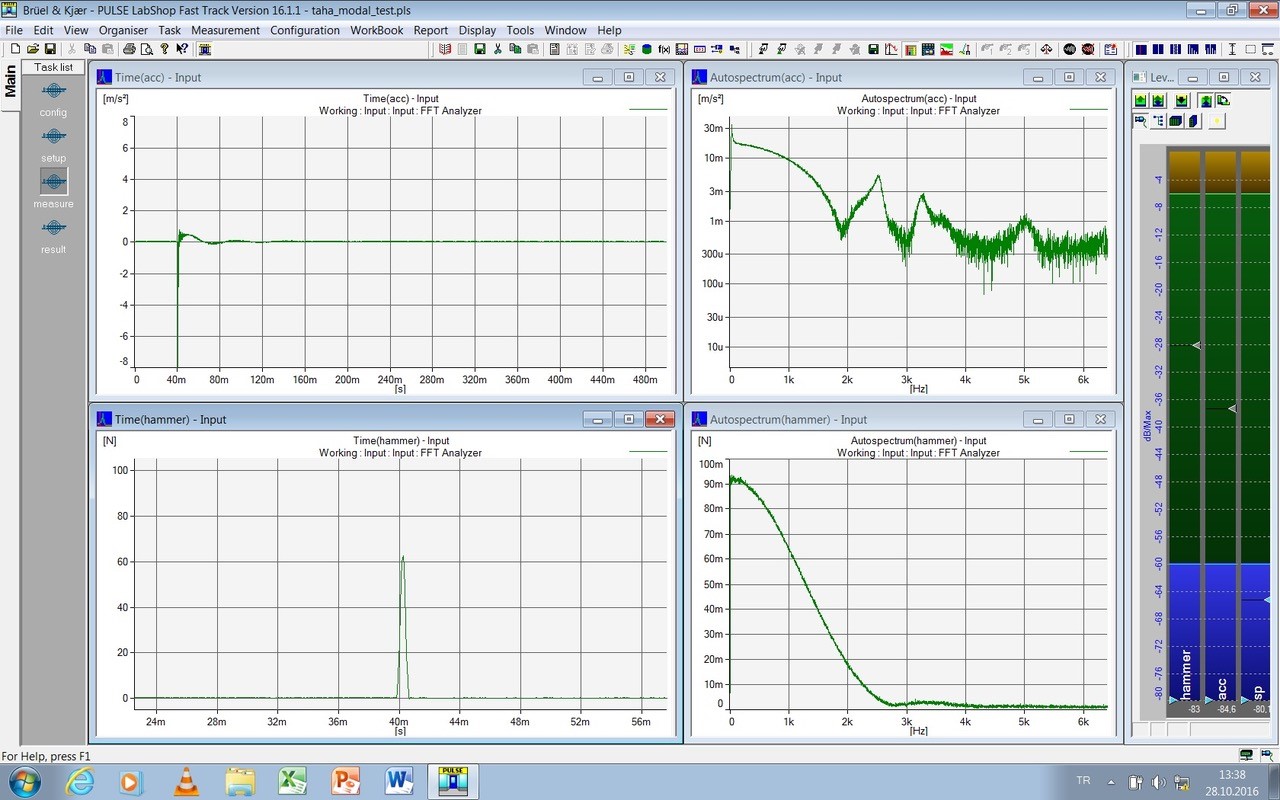Click the Save icon in main toolbar
The height and width of the screenshot is (800, 1280).
point(50,49)
